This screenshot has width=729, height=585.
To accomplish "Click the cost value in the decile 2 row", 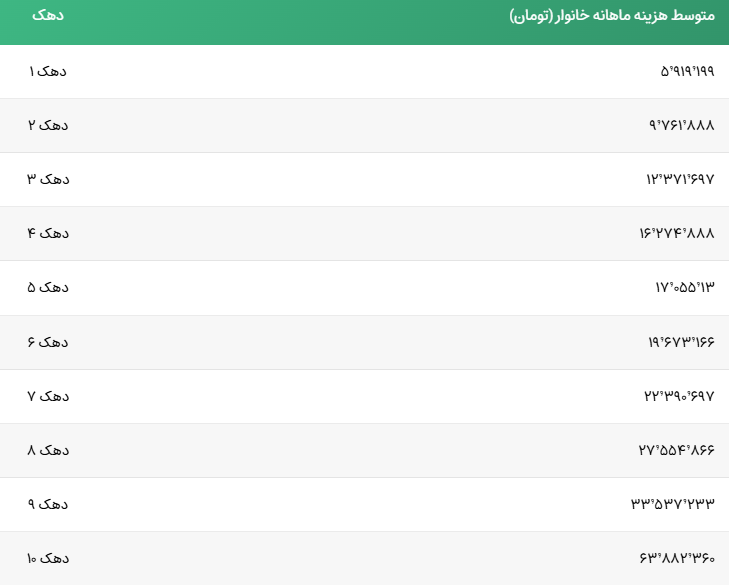I will pyautogui.click(x=682, y=125).
